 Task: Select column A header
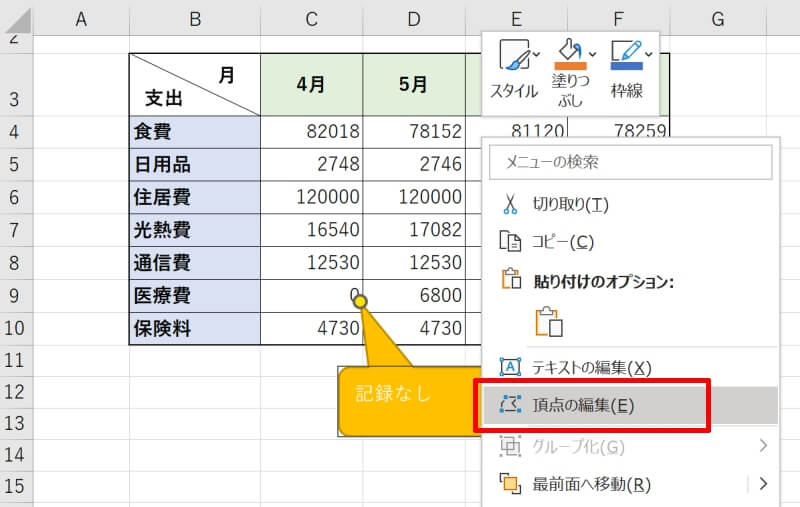pyautogui.click(x=81, y=19)
